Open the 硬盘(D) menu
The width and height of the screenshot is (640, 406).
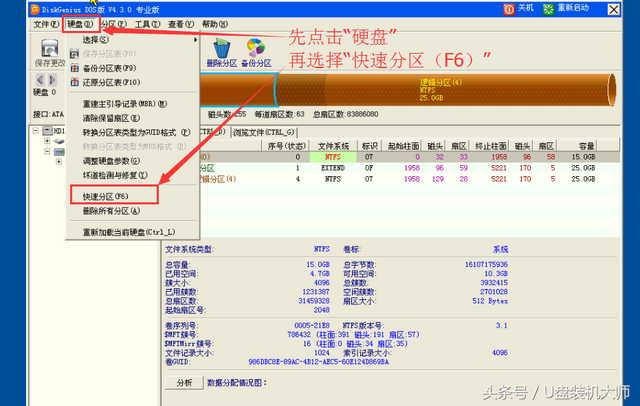80,24
